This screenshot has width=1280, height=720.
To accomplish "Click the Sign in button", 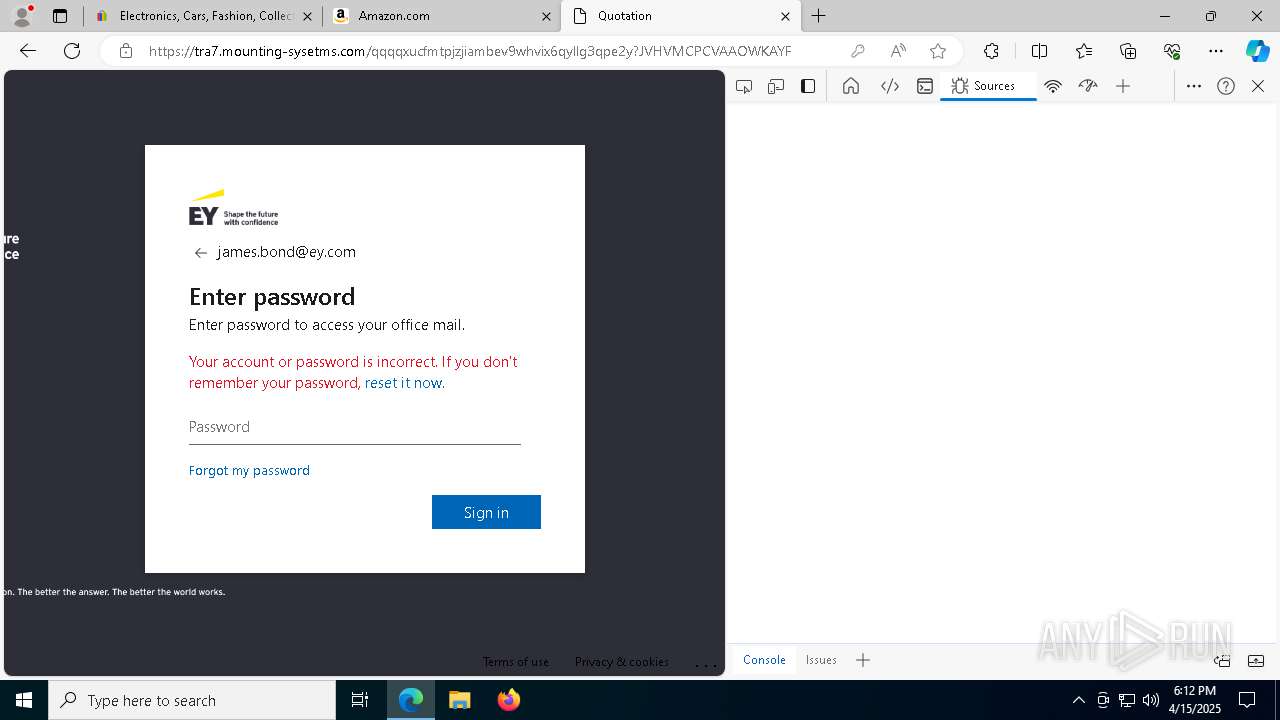I will [x=486, y=512].
